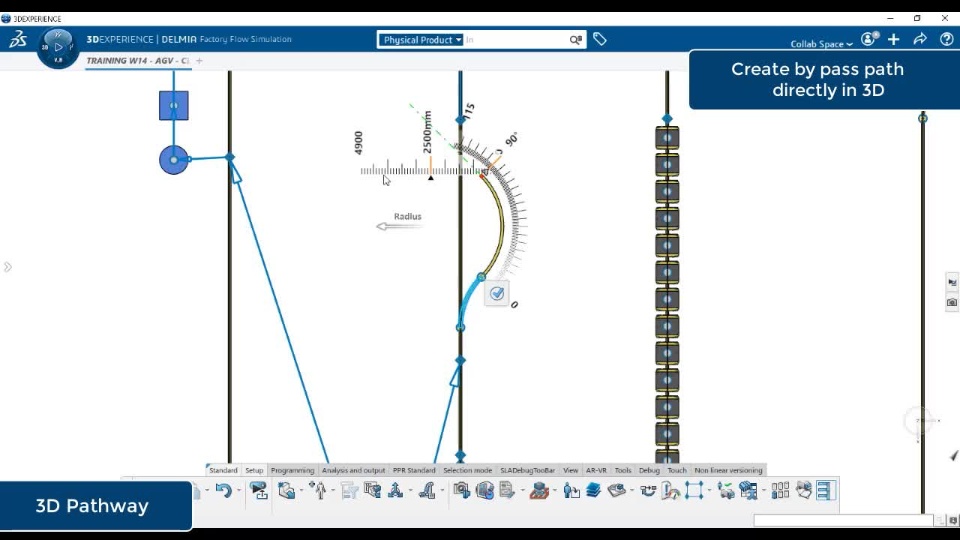The height and width of the screenshot is (540, 960).
Task: Click the teal endpoint at arc bottom
Action: click(460, 328)
